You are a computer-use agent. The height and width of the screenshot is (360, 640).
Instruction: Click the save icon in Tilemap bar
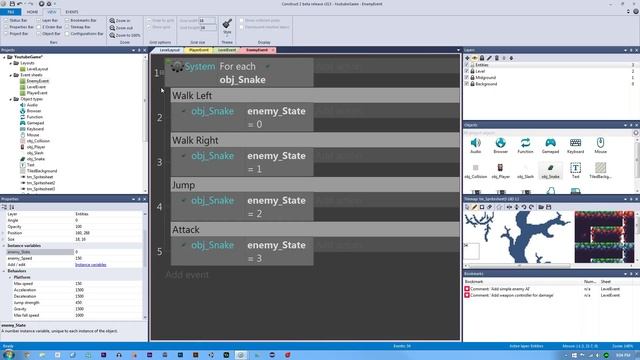549,207
